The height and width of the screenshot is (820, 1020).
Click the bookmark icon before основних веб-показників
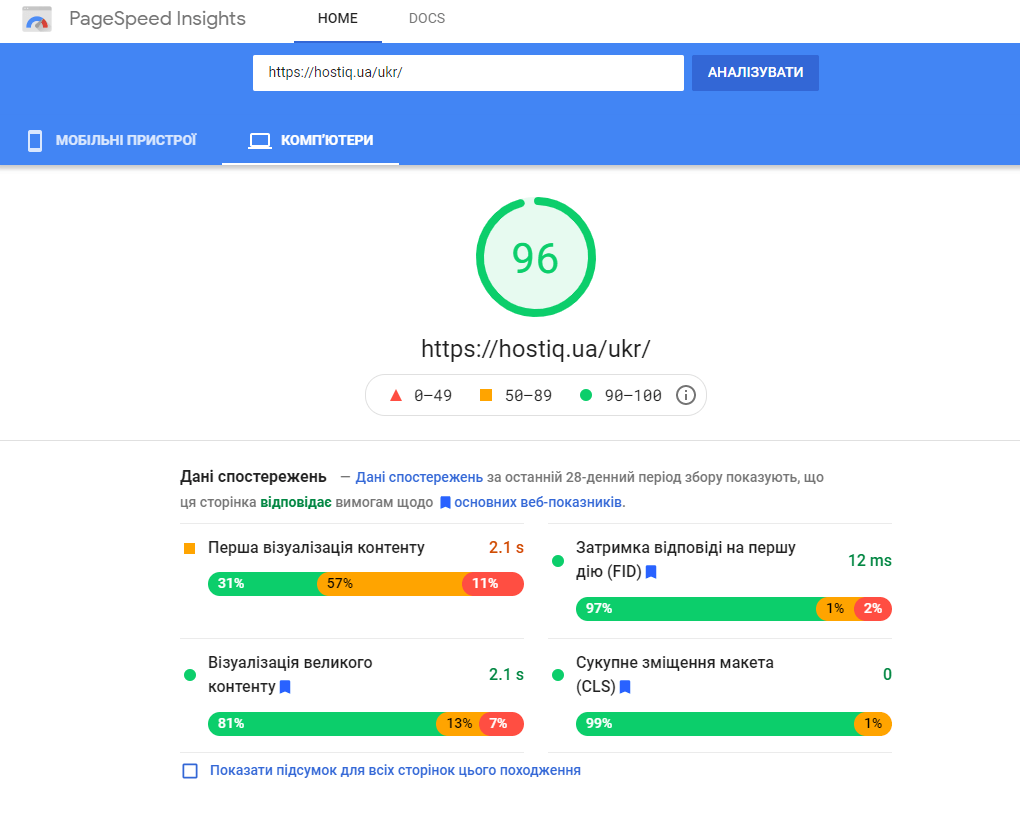pos(445,502)
